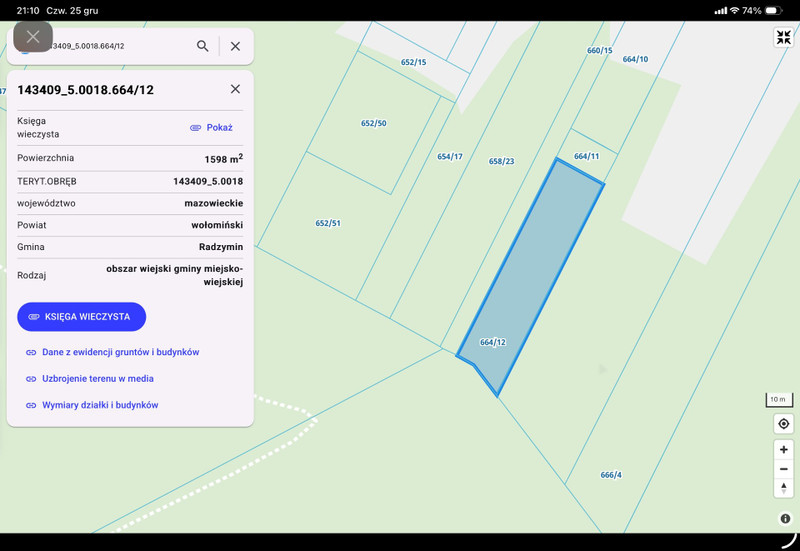Tap the gray overlay close button

coord(33,37)
